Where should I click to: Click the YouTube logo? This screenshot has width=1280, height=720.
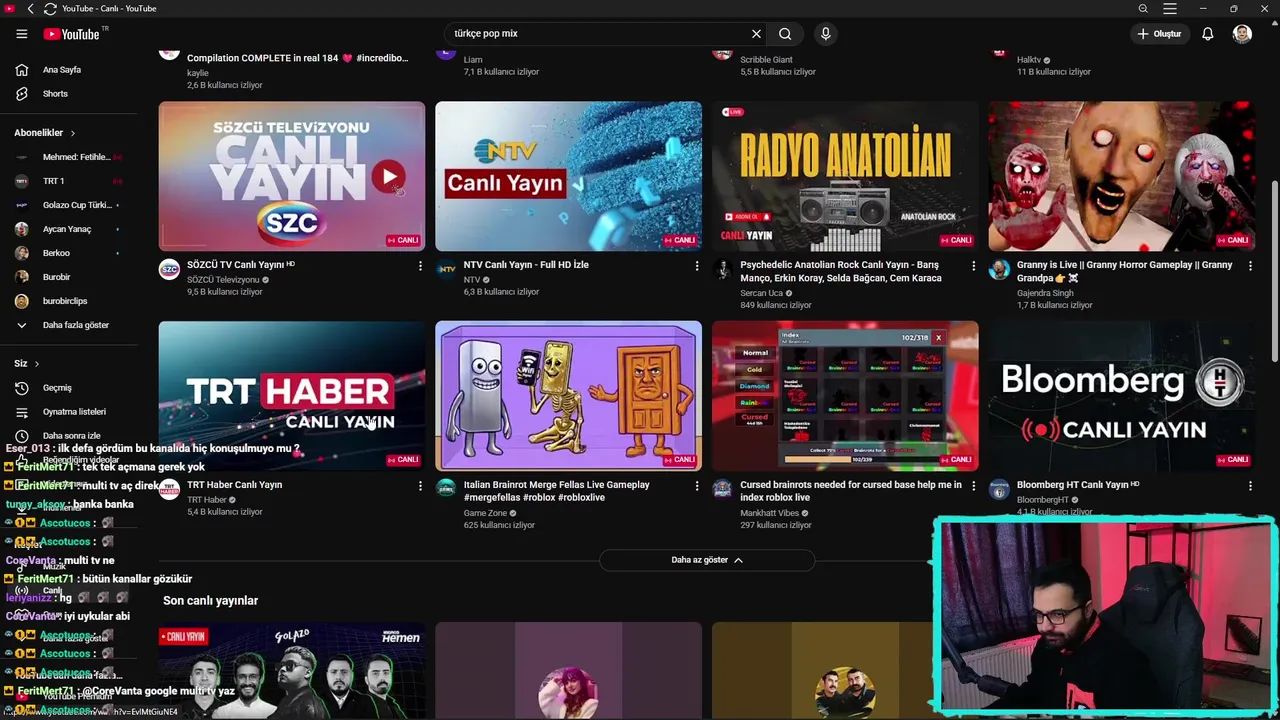(x=72, y=34)
